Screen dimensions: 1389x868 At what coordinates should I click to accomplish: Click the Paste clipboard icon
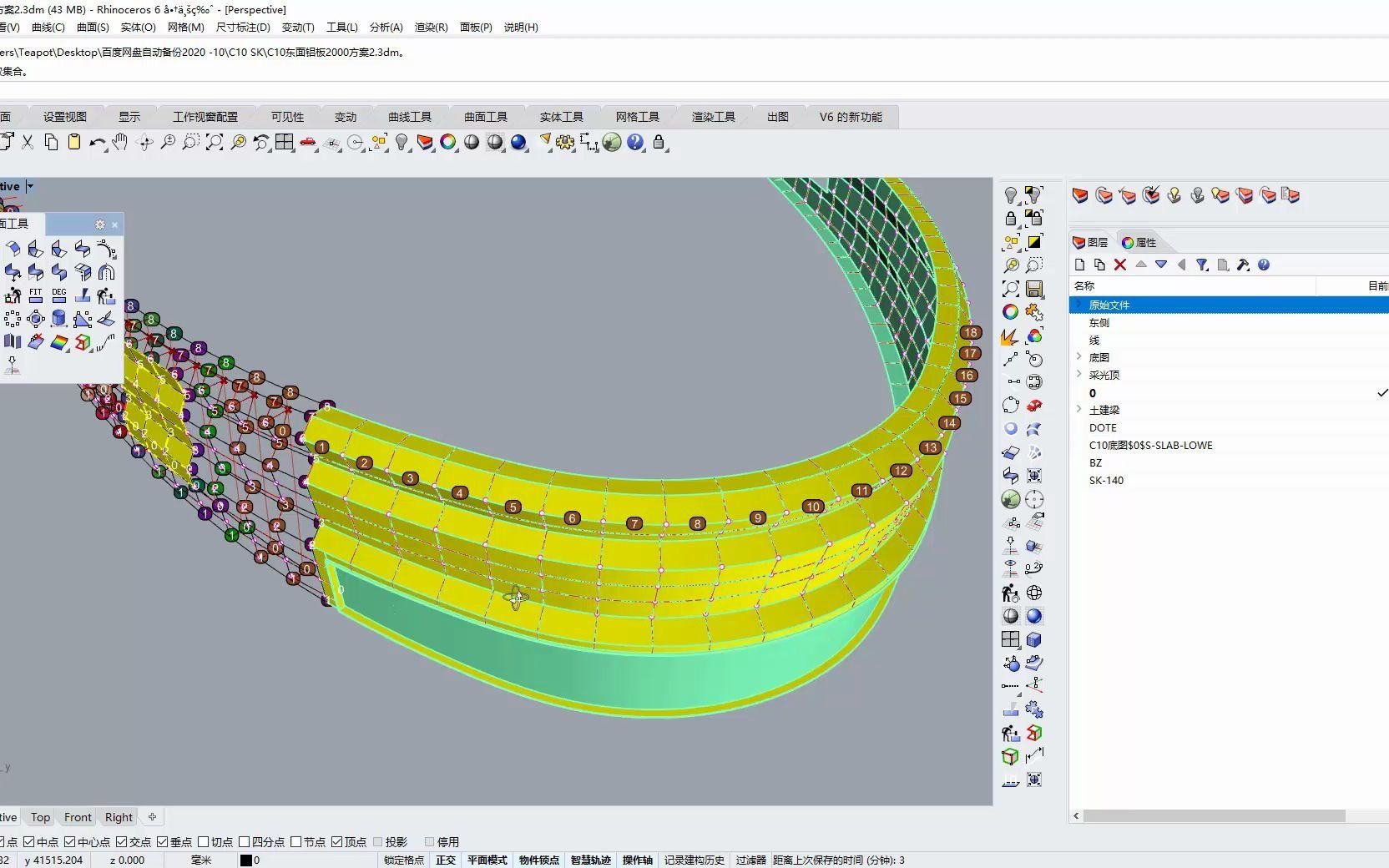click(74, 143)
